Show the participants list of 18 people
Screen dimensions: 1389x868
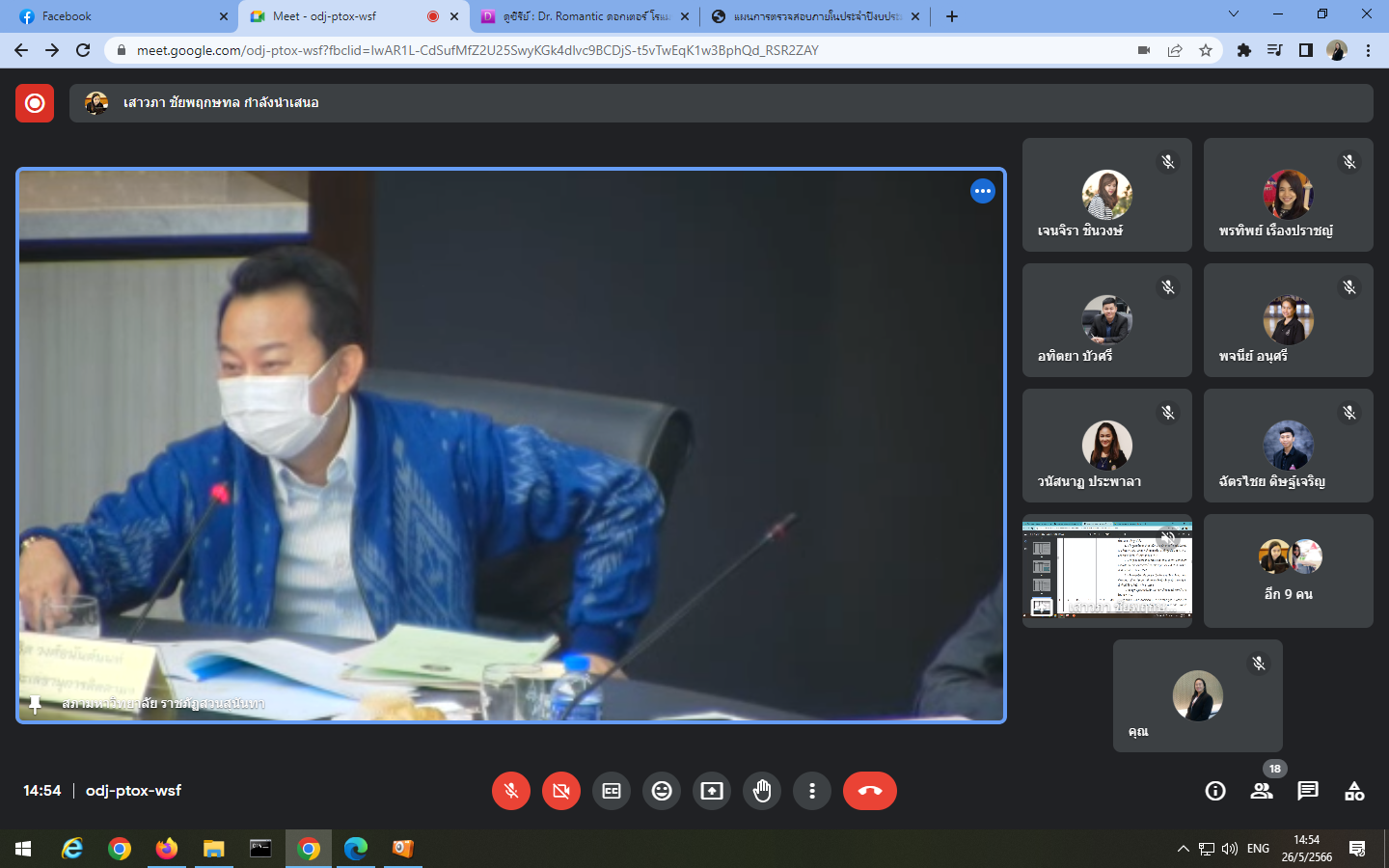[1262, 791]
